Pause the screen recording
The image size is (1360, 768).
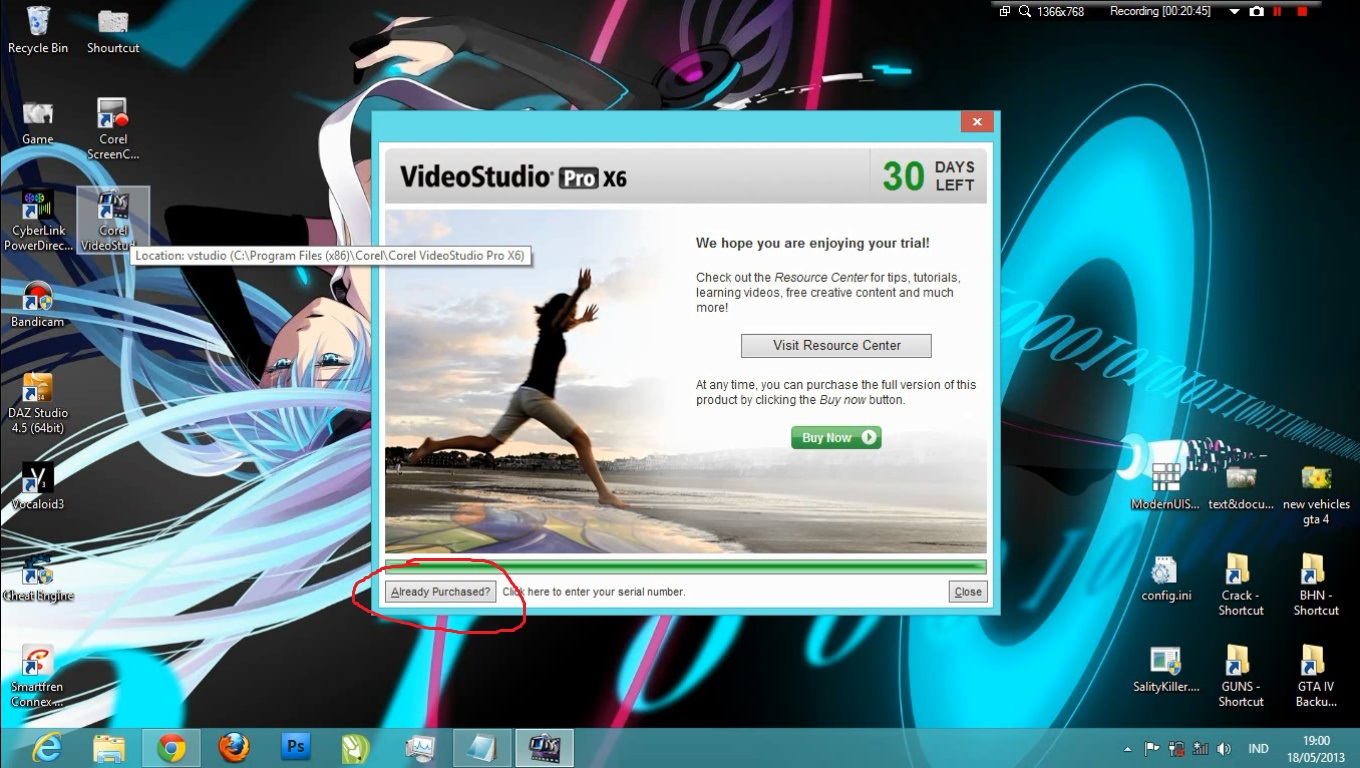tap(1277, 11)
